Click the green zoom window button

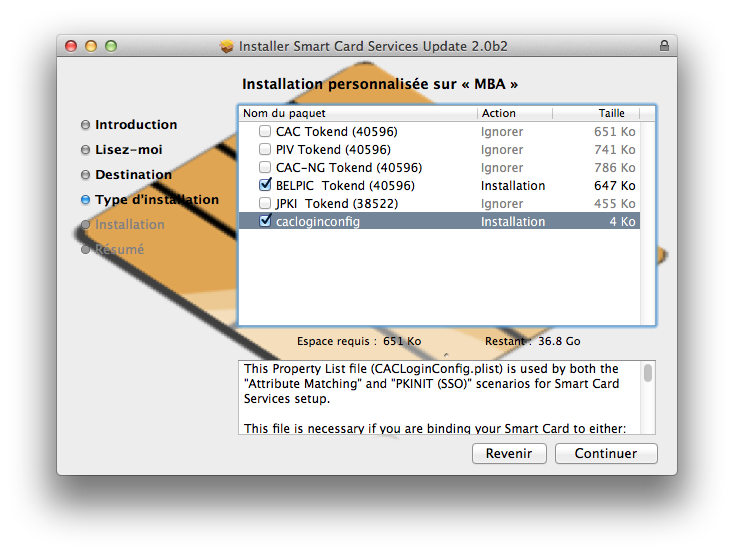[111, 46]
